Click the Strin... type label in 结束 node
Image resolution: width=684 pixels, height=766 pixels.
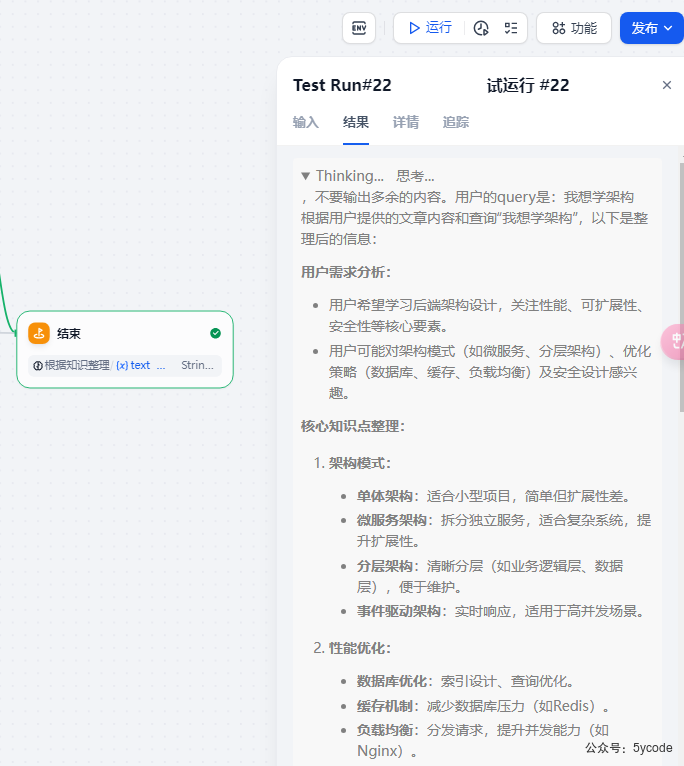pyautogui.click(x=197, y=365)
